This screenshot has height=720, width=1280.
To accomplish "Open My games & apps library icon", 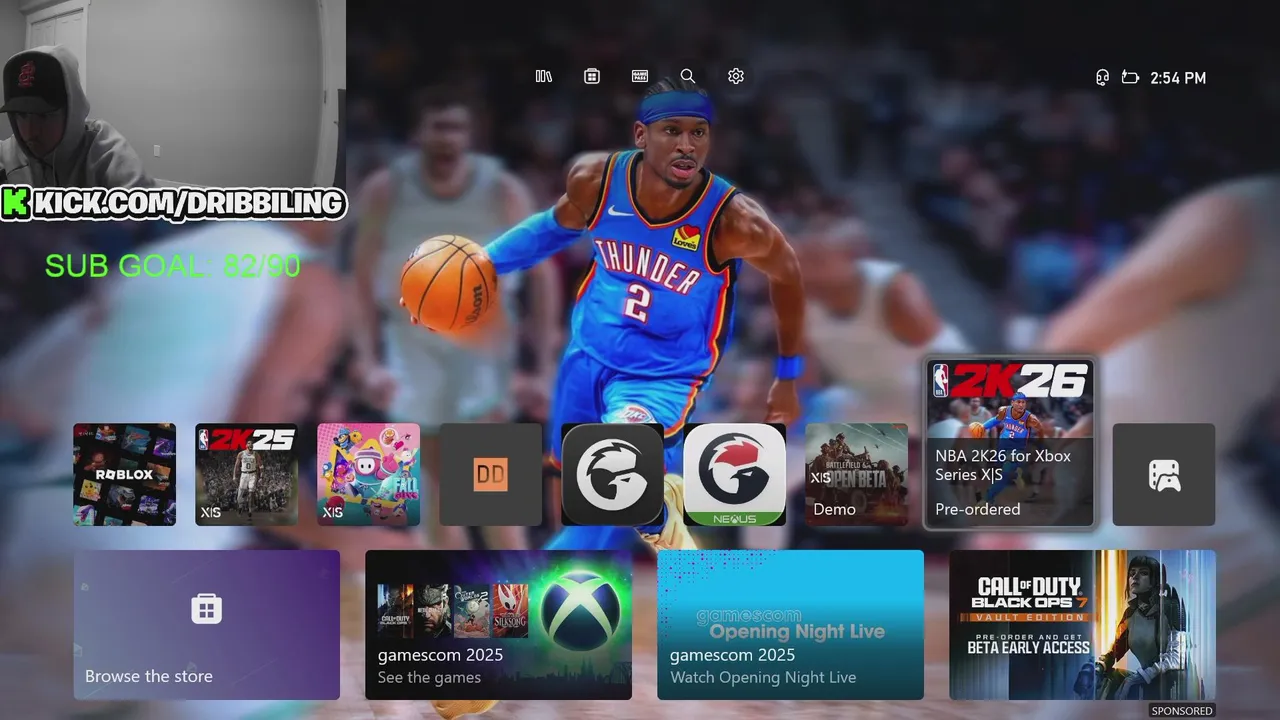I will 544,76.
